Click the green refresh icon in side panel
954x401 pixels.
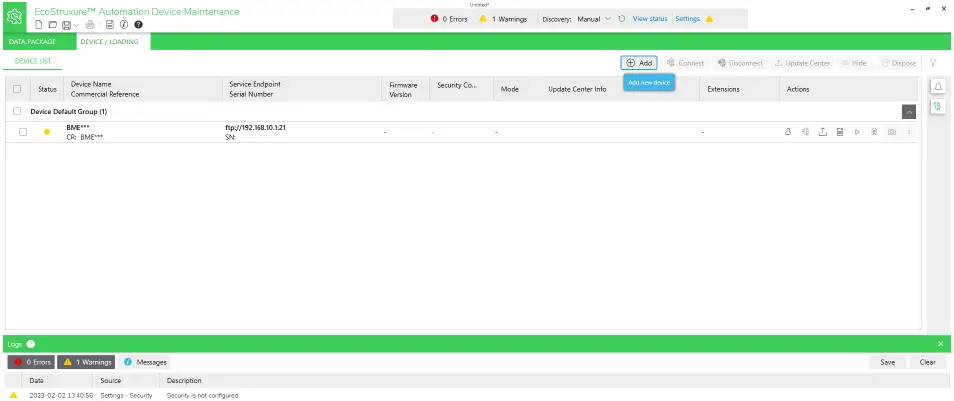point(938,106)
